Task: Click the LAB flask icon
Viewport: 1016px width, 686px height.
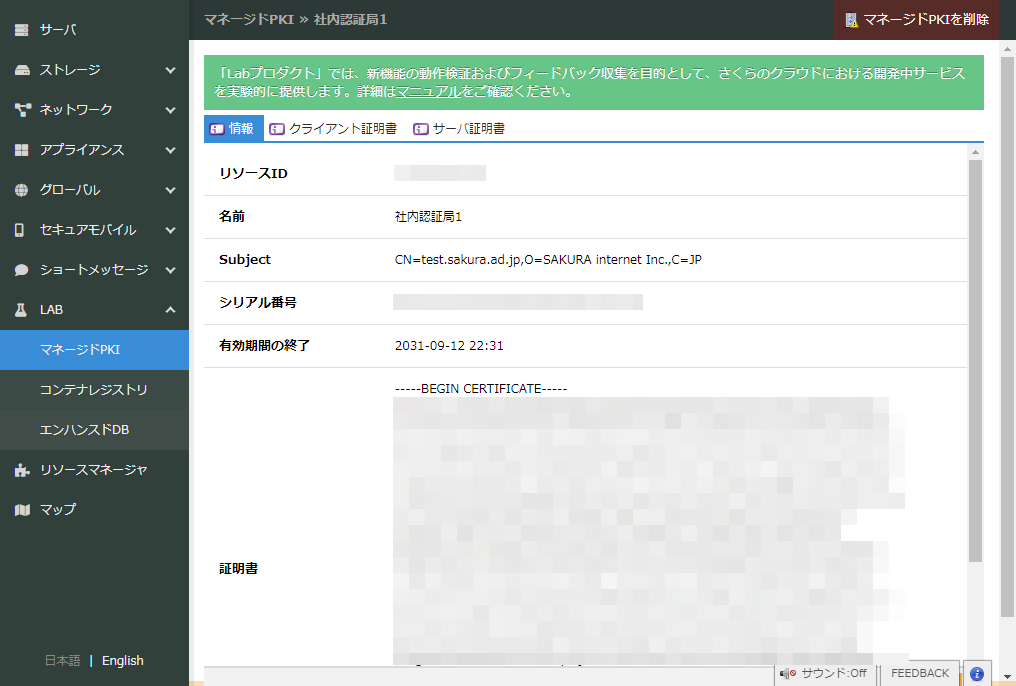Action: (21, 310)
